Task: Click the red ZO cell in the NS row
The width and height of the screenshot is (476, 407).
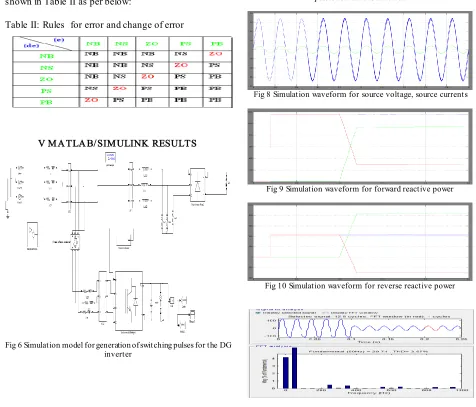Action: (181, 65)
